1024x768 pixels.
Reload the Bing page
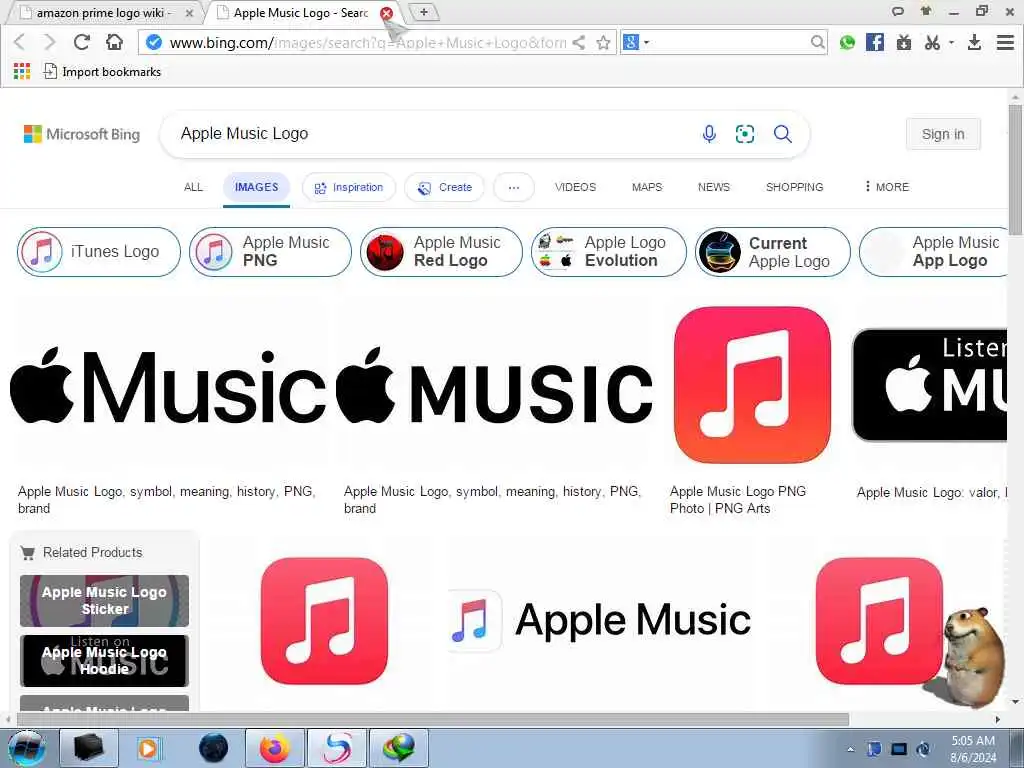pos(82,42)
